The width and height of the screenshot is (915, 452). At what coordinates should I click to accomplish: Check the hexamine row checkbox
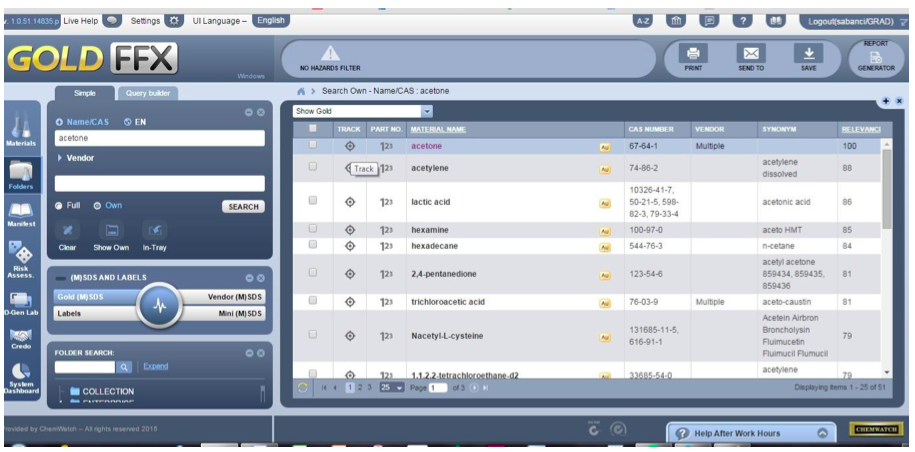coord(313,228)
